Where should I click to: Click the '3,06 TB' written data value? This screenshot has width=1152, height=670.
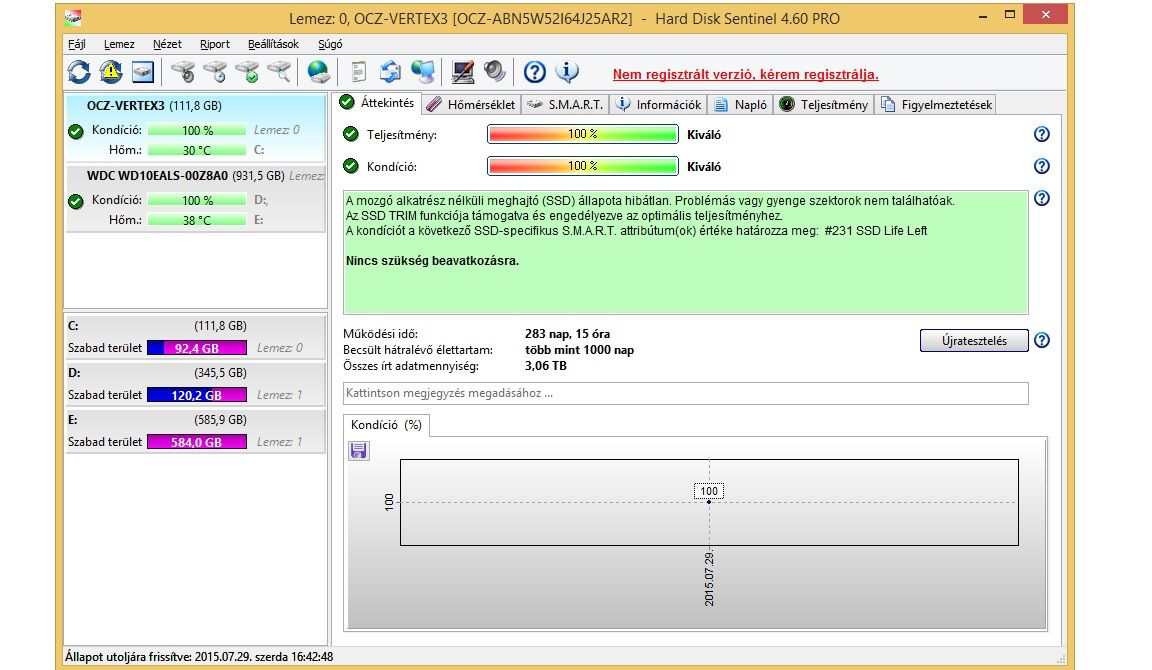tap(546, 366)
